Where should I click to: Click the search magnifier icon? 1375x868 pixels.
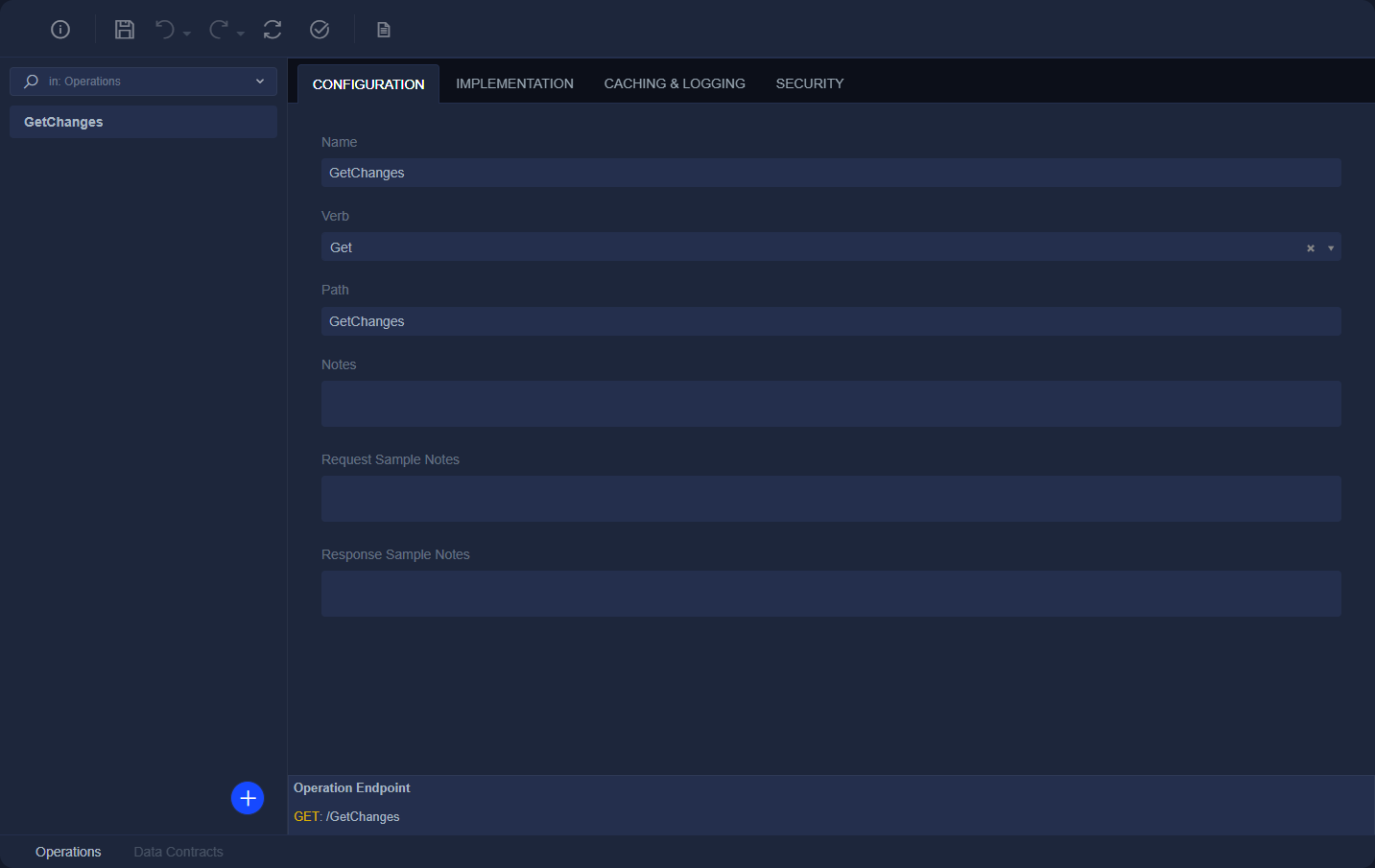tap(31, 82)
